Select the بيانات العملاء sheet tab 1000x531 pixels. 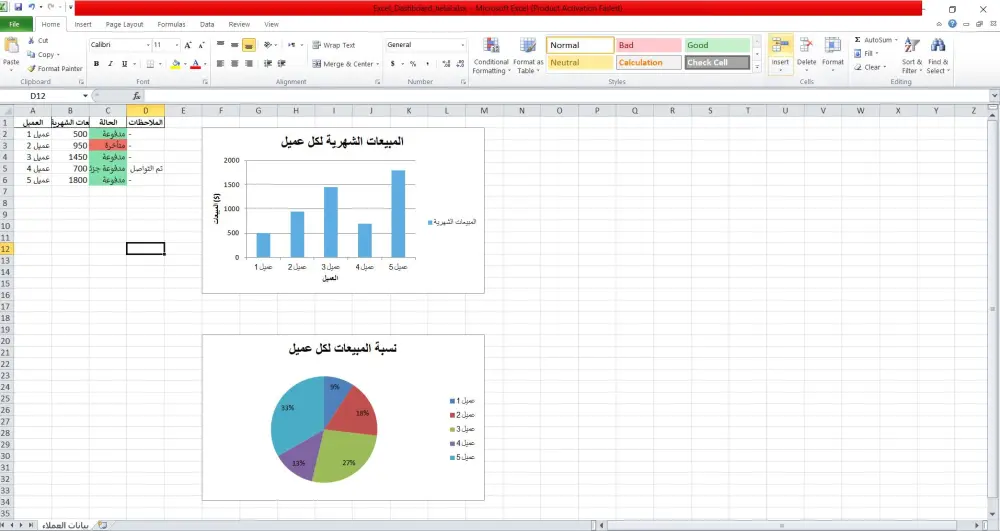click(65, 525)
